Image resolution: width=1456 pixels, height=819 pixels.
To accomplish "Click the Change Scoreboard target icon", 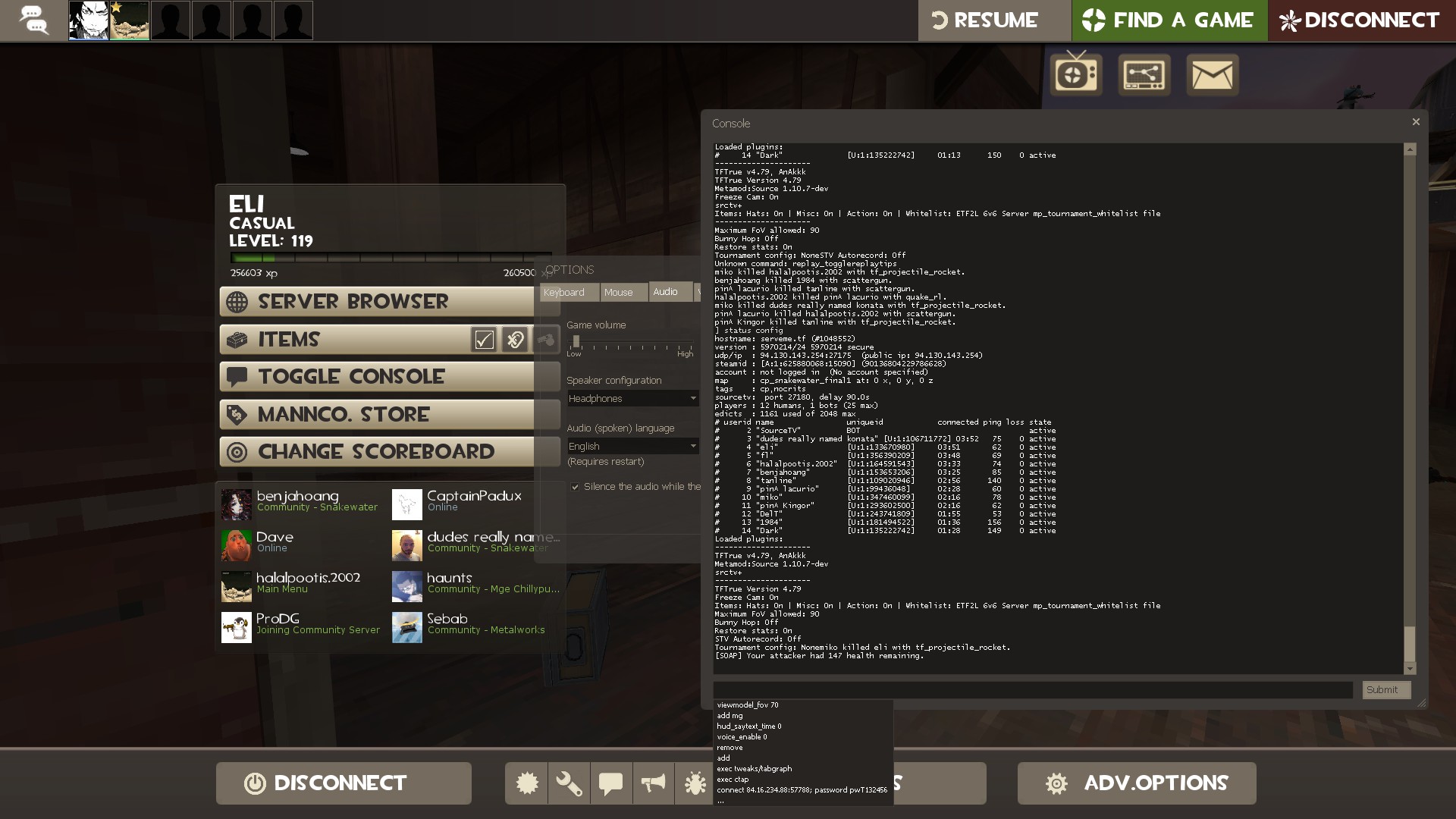I will pyautogui.click(x=237, y=453).
